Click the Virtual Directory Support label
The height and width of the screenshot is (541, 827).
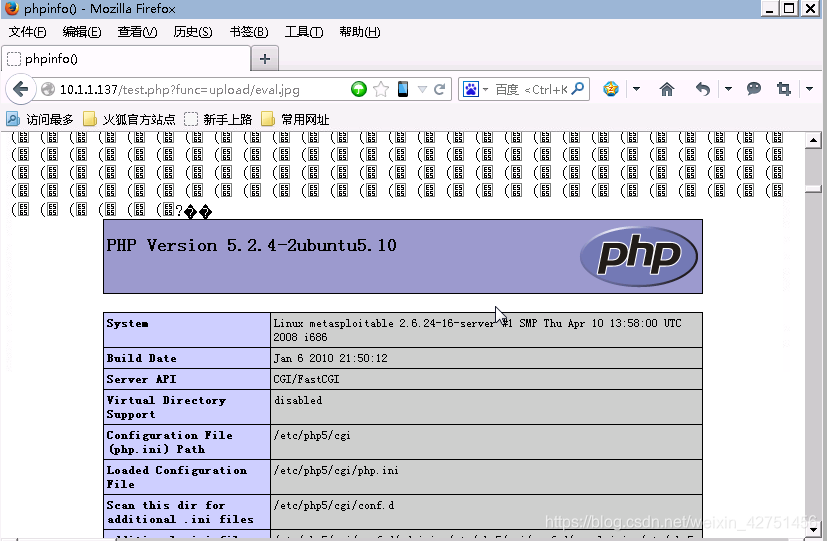[x=166, y=407]
